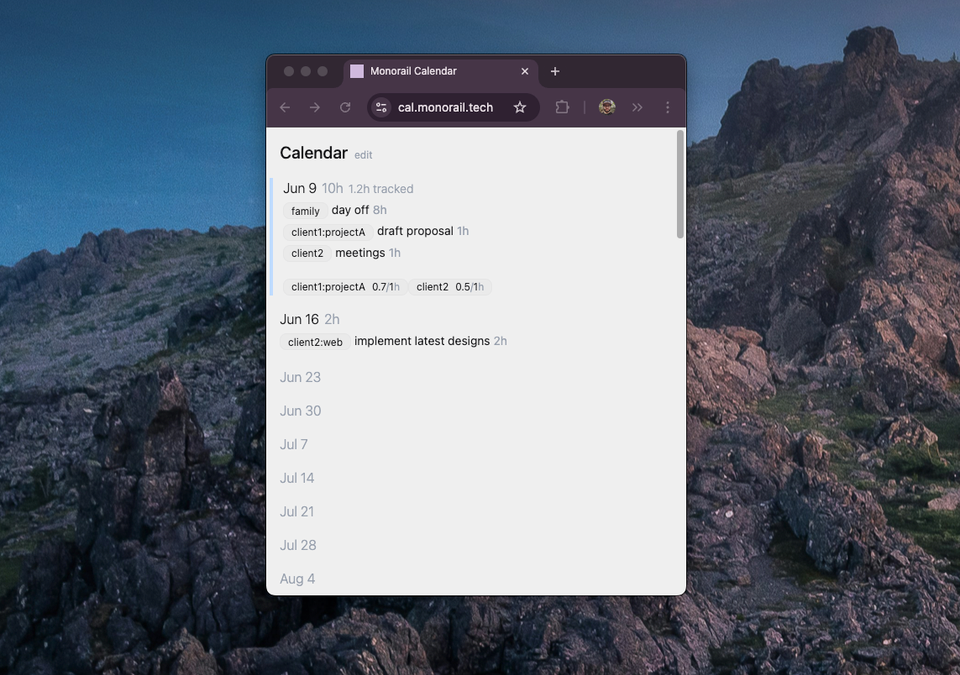Bookmark the page using the star icon
The image size is (960, 675).
pos(520,107)
